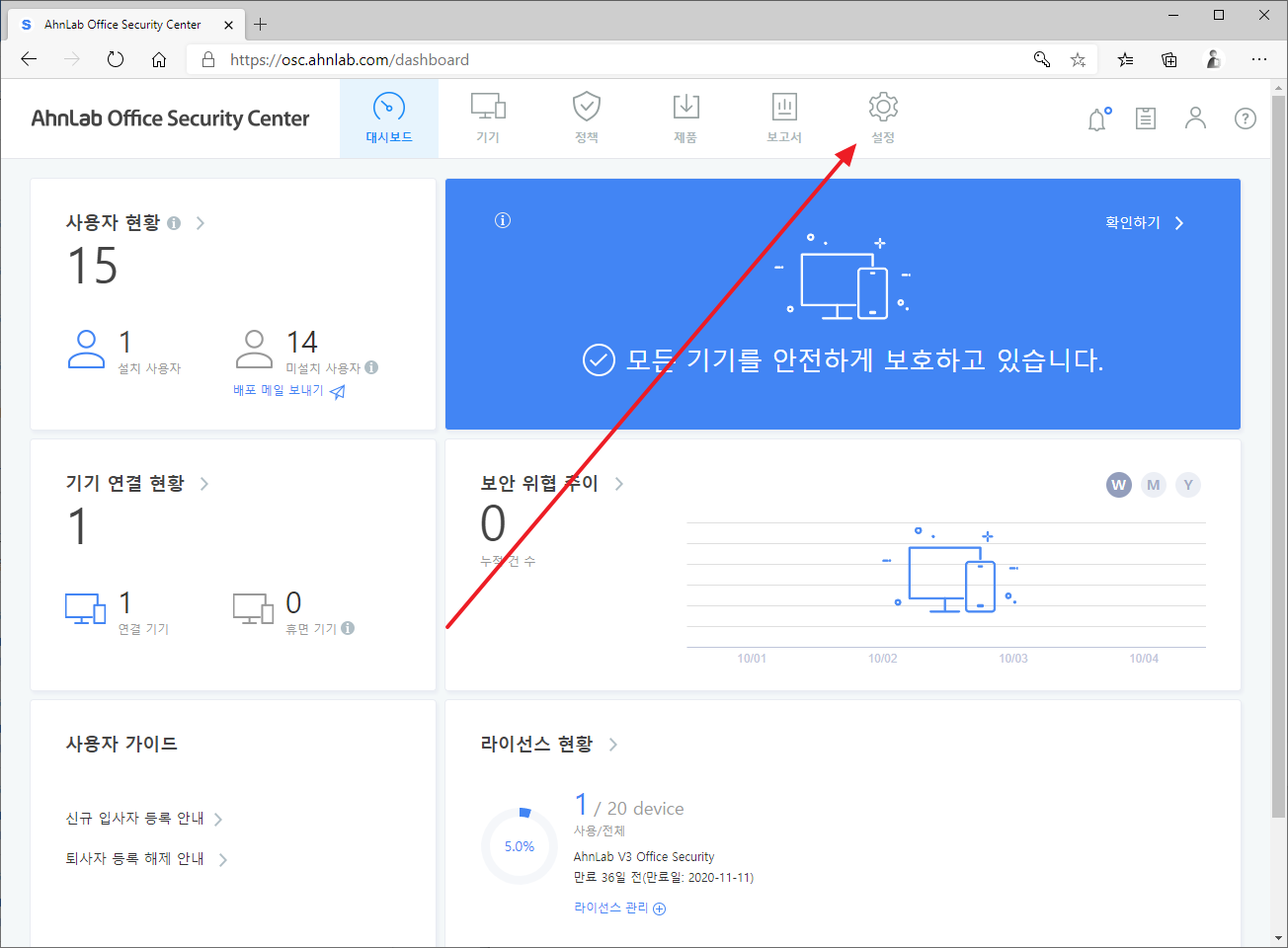Show info for 사용자 현황
This screenshot has height=948, width=1288.
[174, 223]
